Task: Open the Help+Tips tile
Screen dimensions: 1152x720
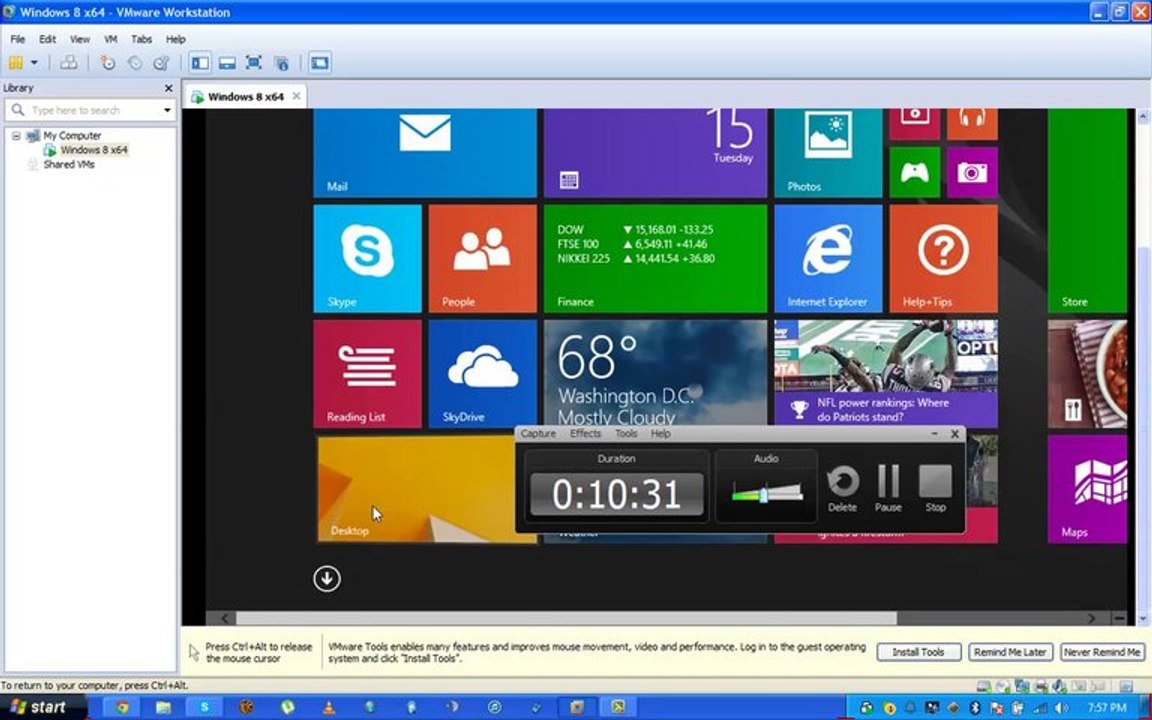Action: coord(943,259)
